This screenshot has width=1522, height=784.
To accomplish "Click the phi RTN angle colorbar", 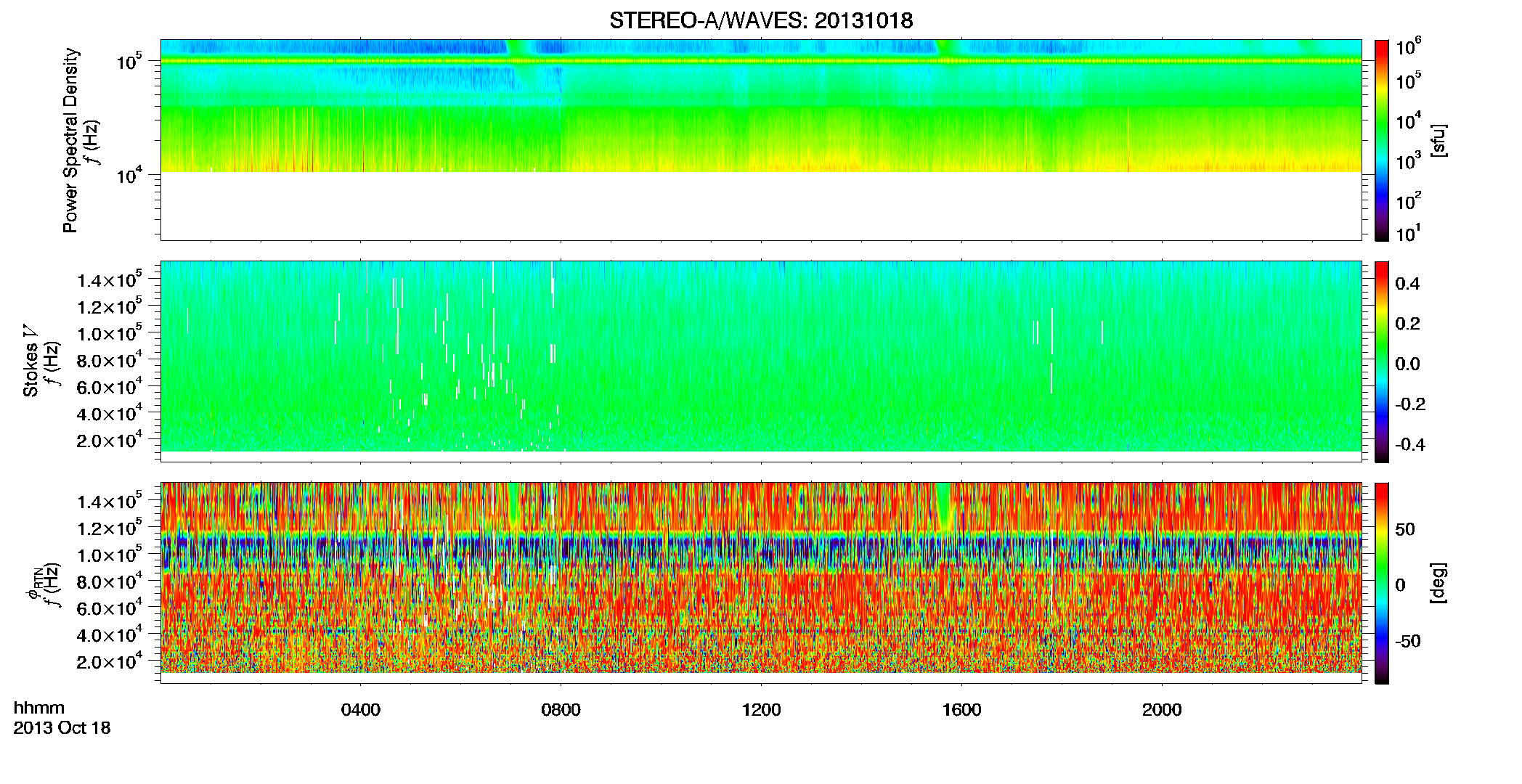I will click(x=1382, y=583).
